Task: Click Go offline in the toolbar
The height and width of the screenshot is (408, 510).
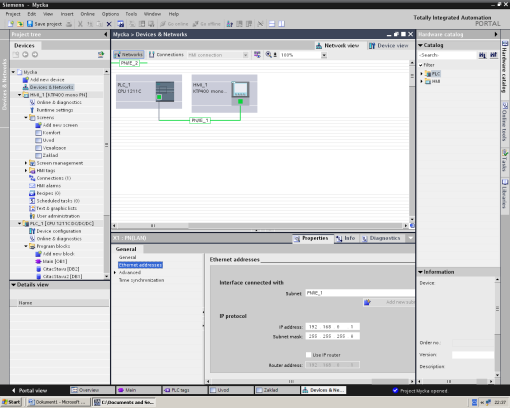Action: (207, 24)
